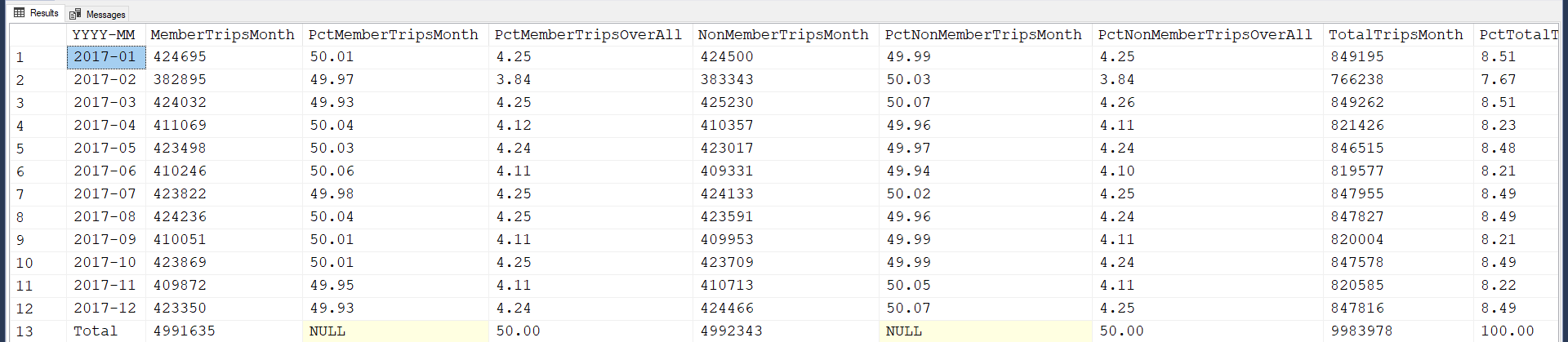Open the Results tab

coord(43,13)
